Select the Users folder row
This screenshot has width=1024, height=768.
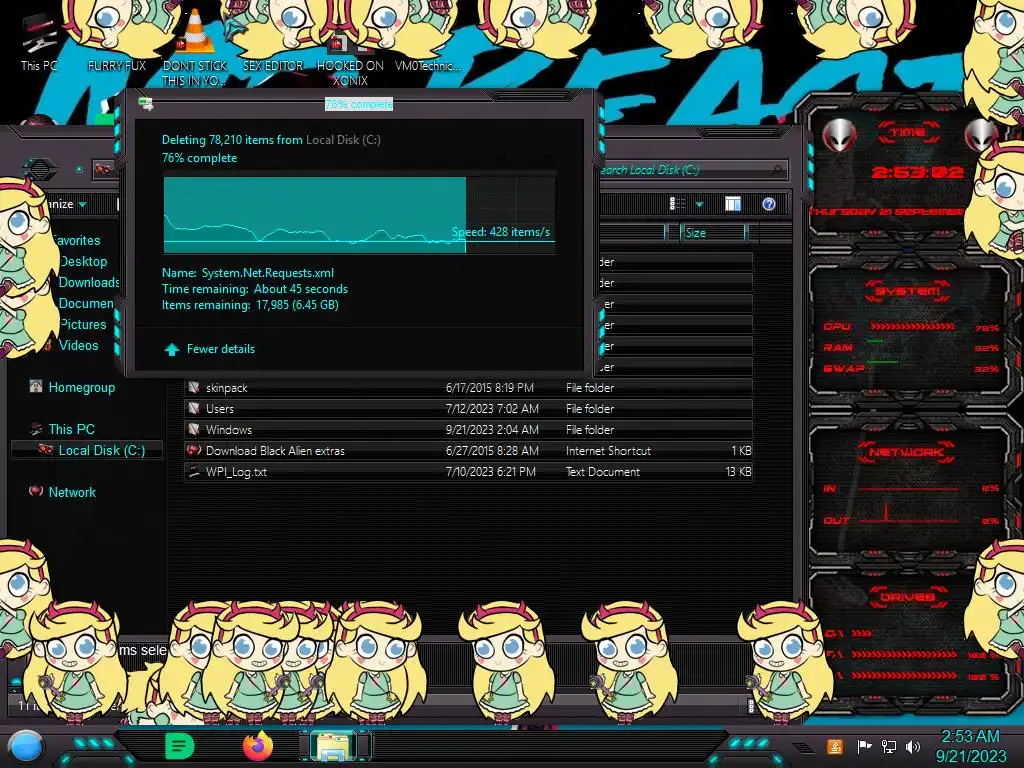[468, 408]
